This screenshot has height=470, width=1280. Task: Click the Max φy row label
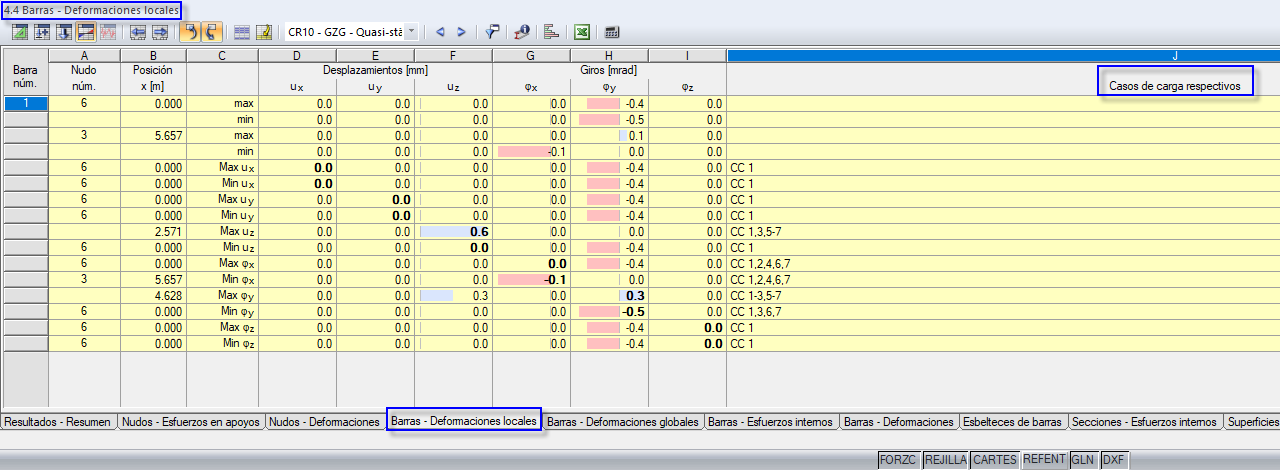[x=222, y=295]
